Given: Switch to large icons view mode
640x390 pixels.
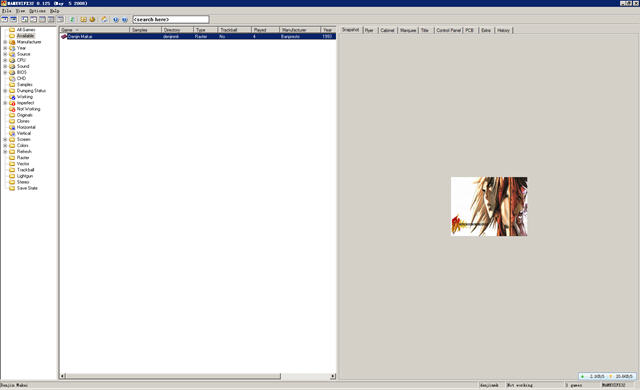Looking at the screenshot, I should point(24,19).
